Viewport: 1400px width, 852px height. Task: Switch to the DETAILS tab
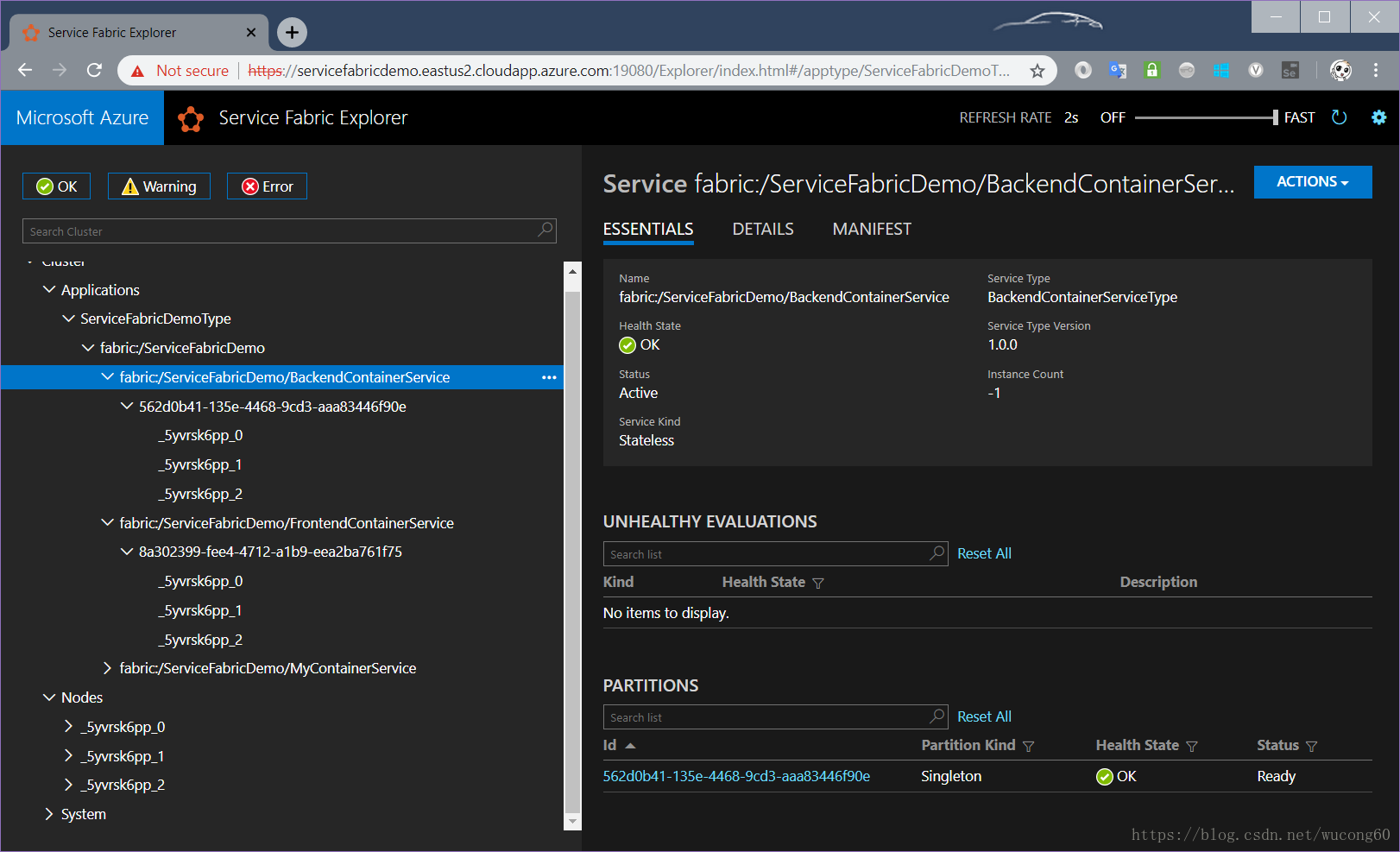(x=763, y=230)
